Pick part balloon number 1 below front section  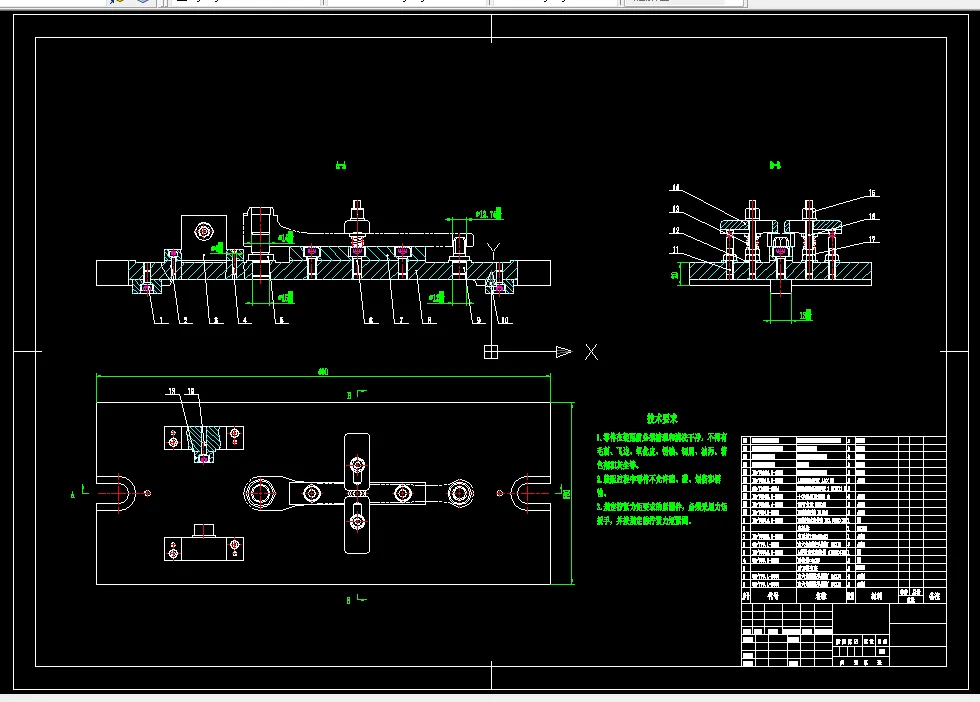click(x=162, y=320)
